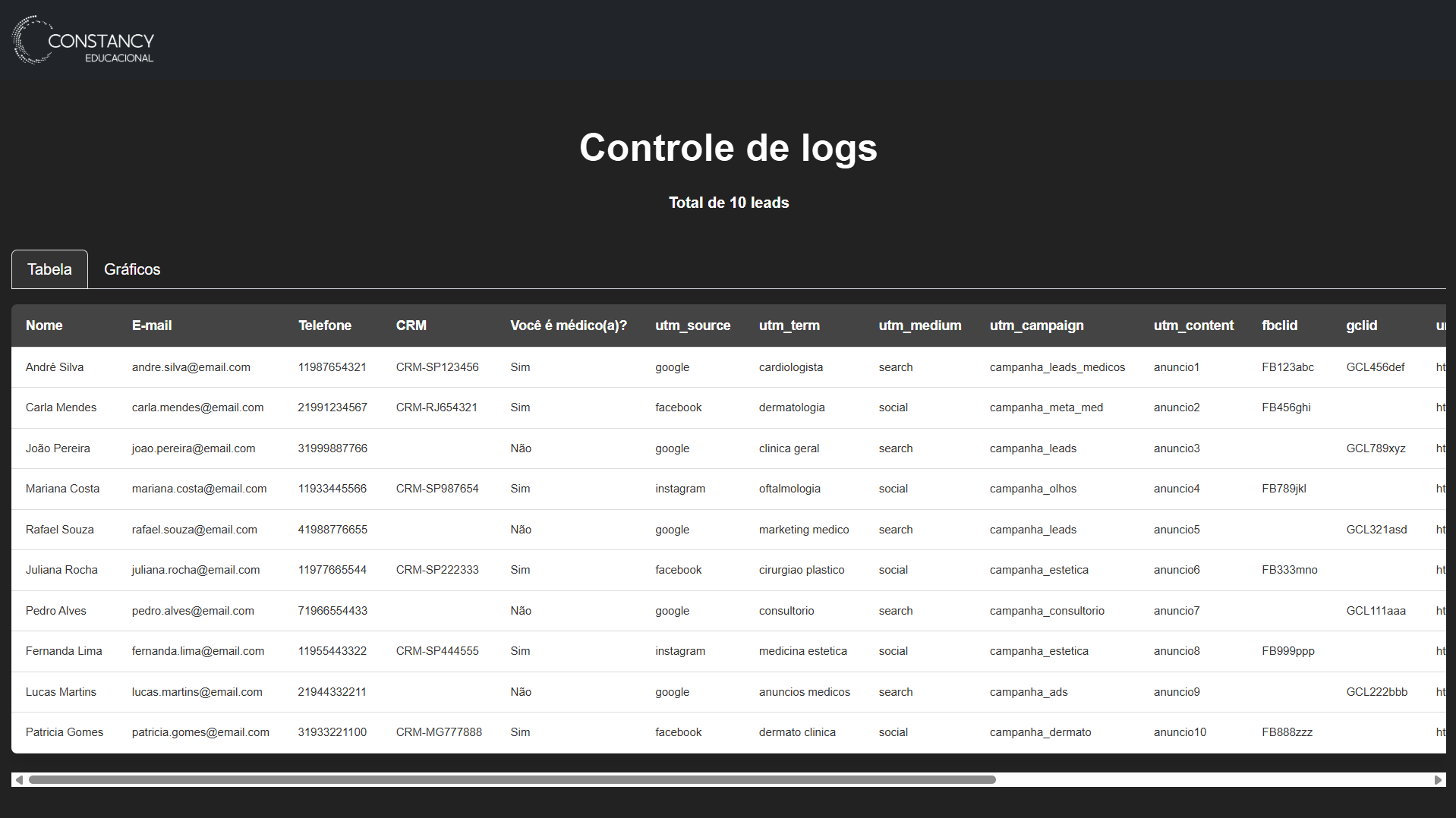The image size is (1456, 818).
Task: Click the right arrow of horizontal scrollbar
Action: [1437, 780]
